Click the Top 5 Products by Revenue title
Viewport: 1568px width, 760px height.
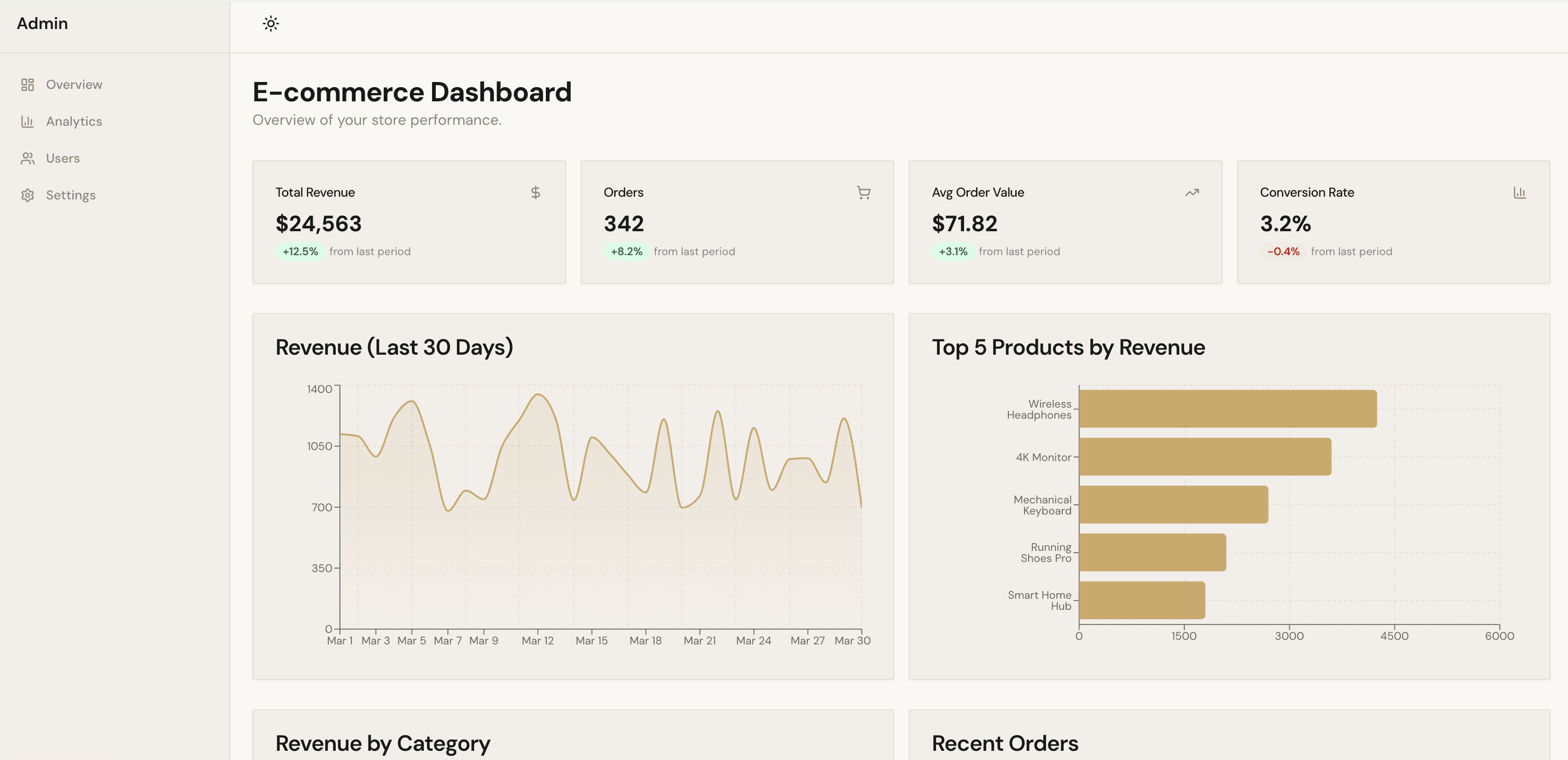click(x=1068, y=347)
